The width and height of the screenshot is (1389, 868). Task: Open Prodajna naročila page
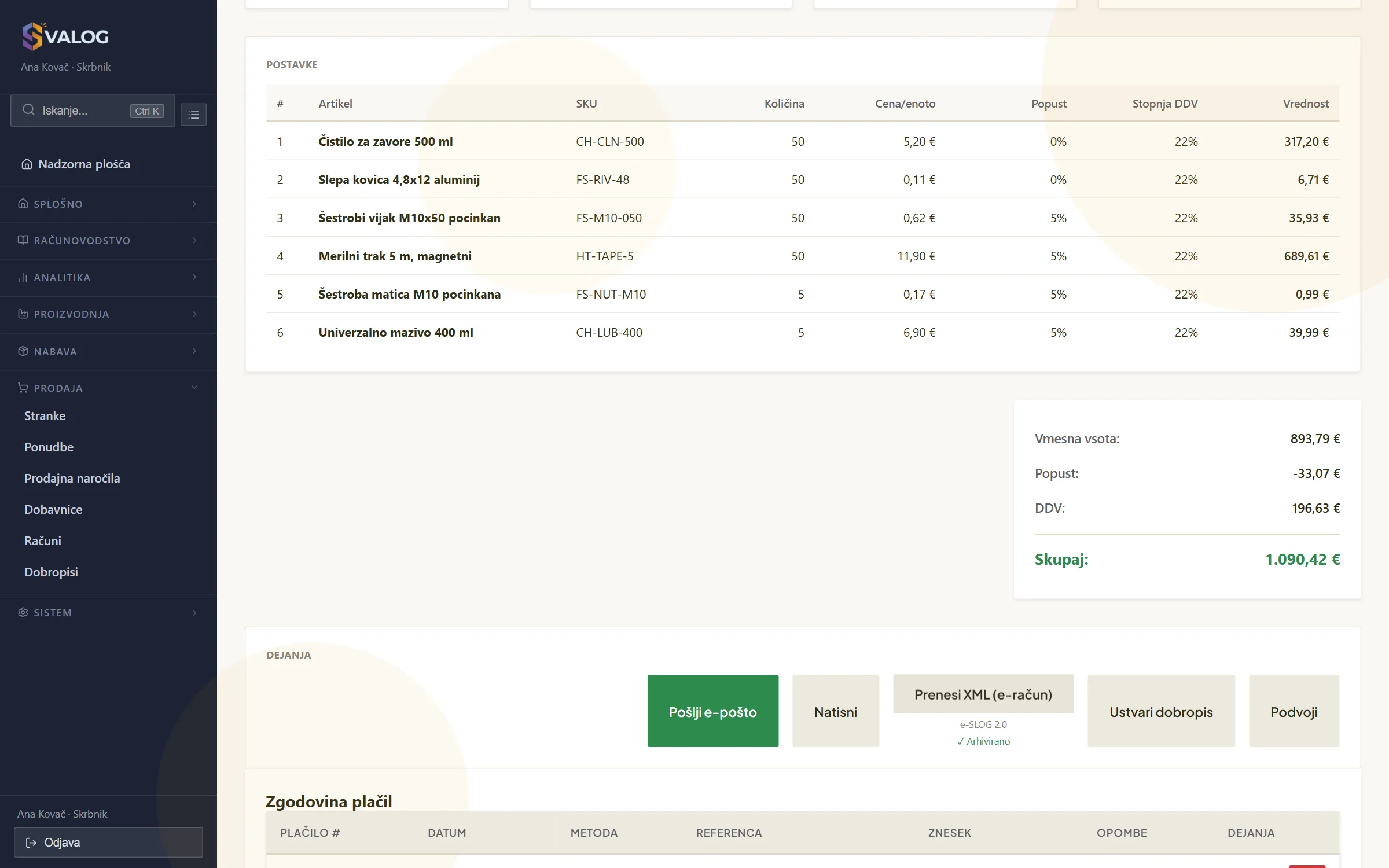(x=72, y=478)
